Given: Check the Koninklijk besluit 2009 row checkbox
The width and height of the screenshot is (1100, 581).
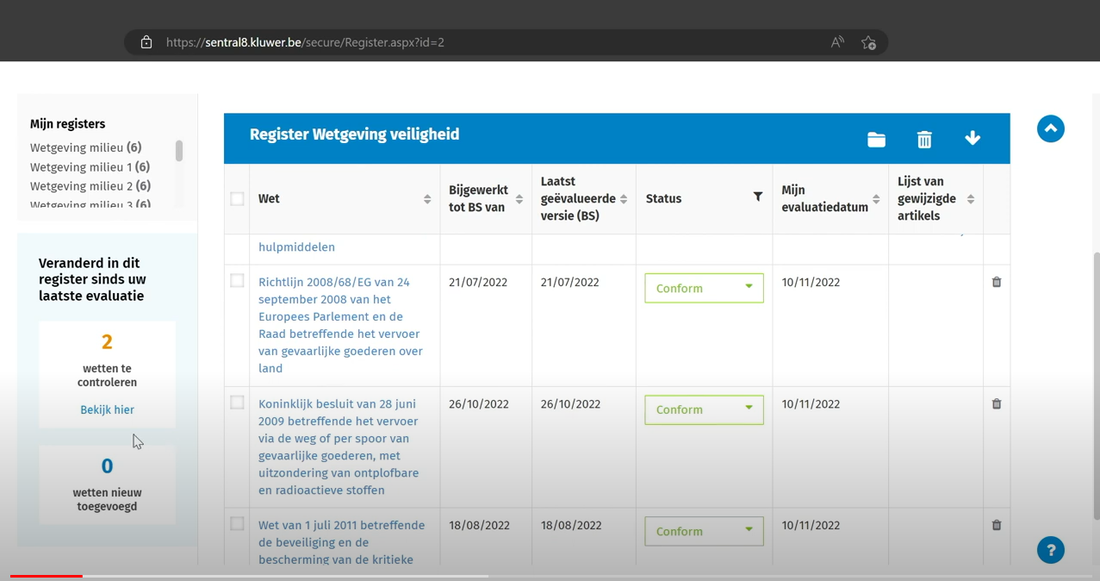Looking at the screenshot, I should (237, 403).
